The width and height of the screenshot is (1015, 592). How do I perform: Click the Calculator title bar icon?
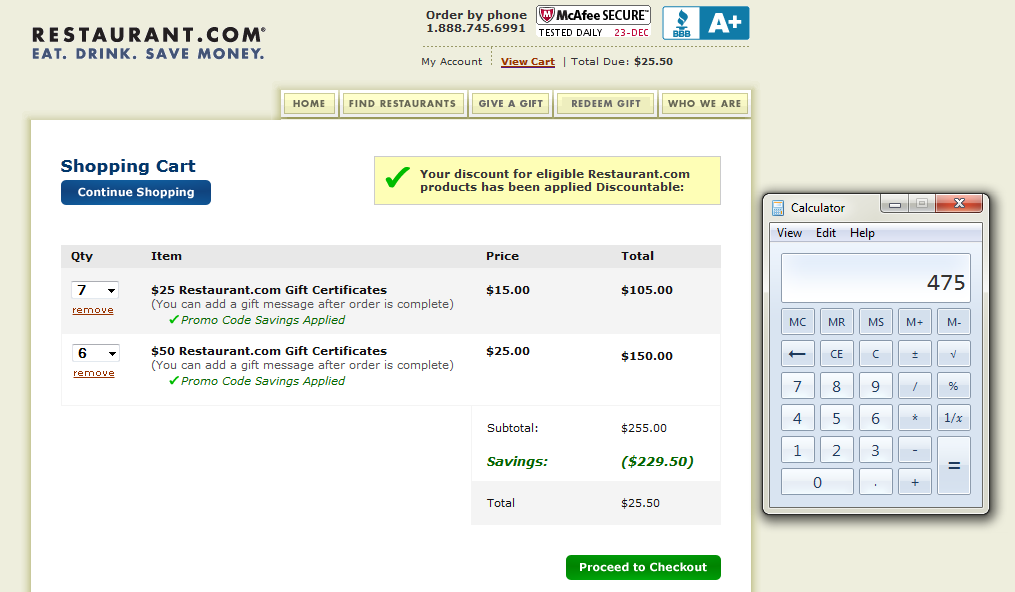[x=778, y=207]
